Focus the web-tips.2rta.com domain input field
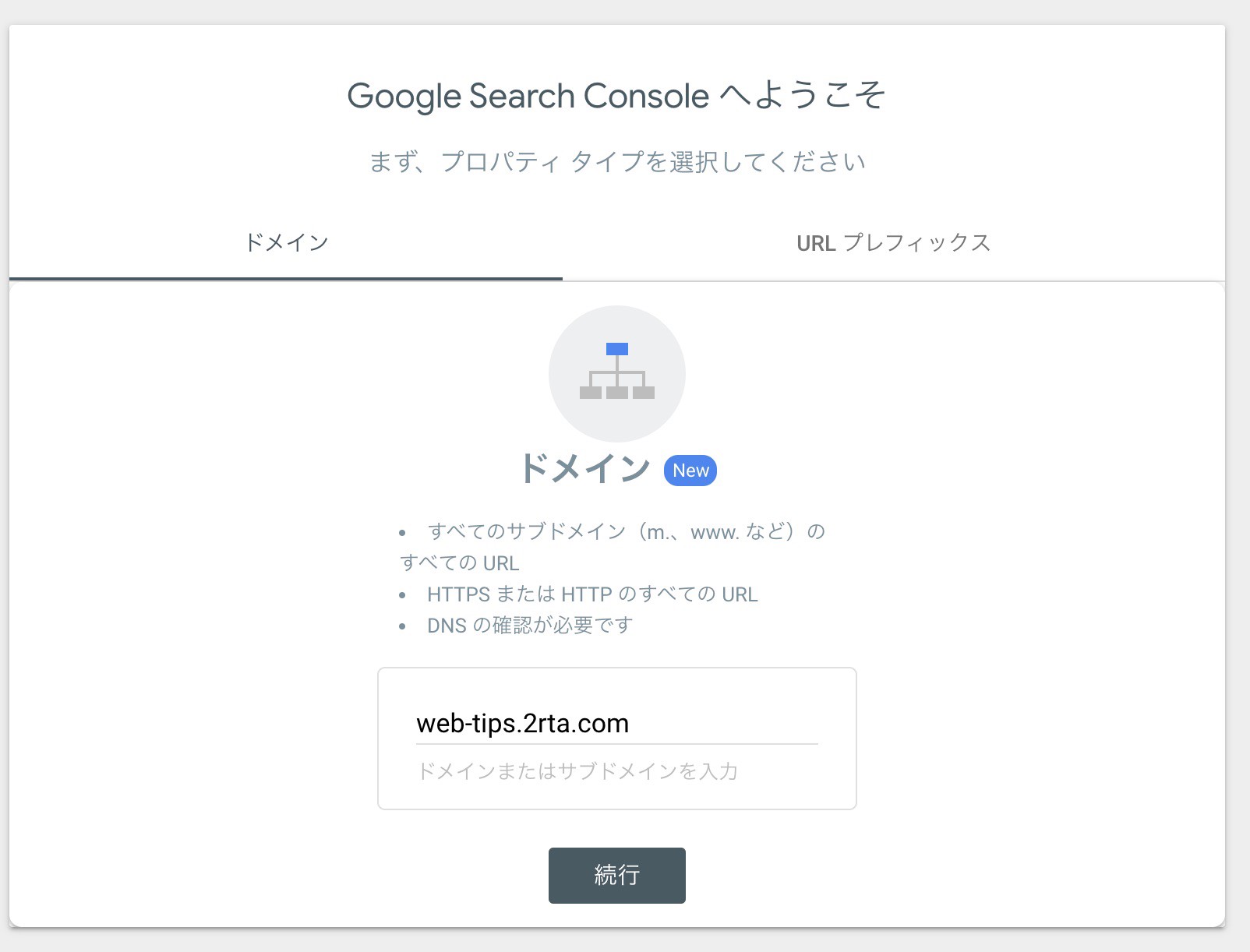This screenshot has width=1250, height=952. tap(617, 724)
